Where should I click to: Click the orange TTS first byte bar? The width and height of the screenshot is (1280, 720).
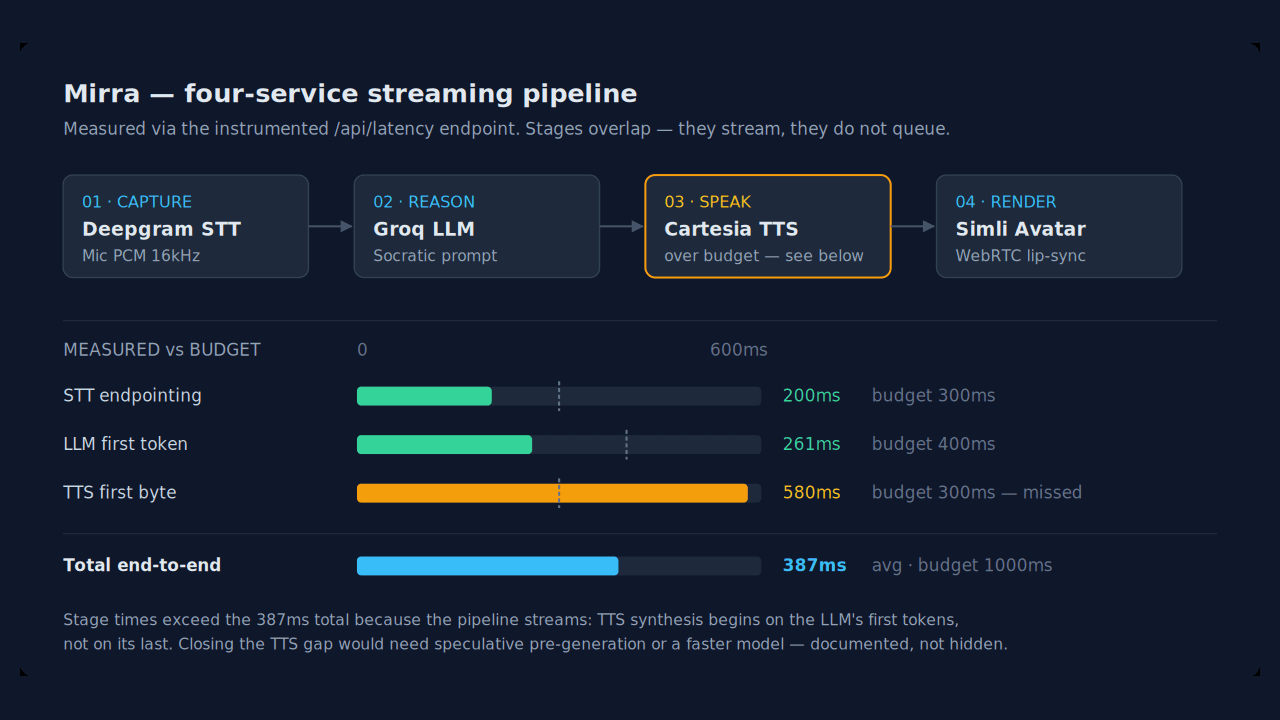click(x=552, y=493)
